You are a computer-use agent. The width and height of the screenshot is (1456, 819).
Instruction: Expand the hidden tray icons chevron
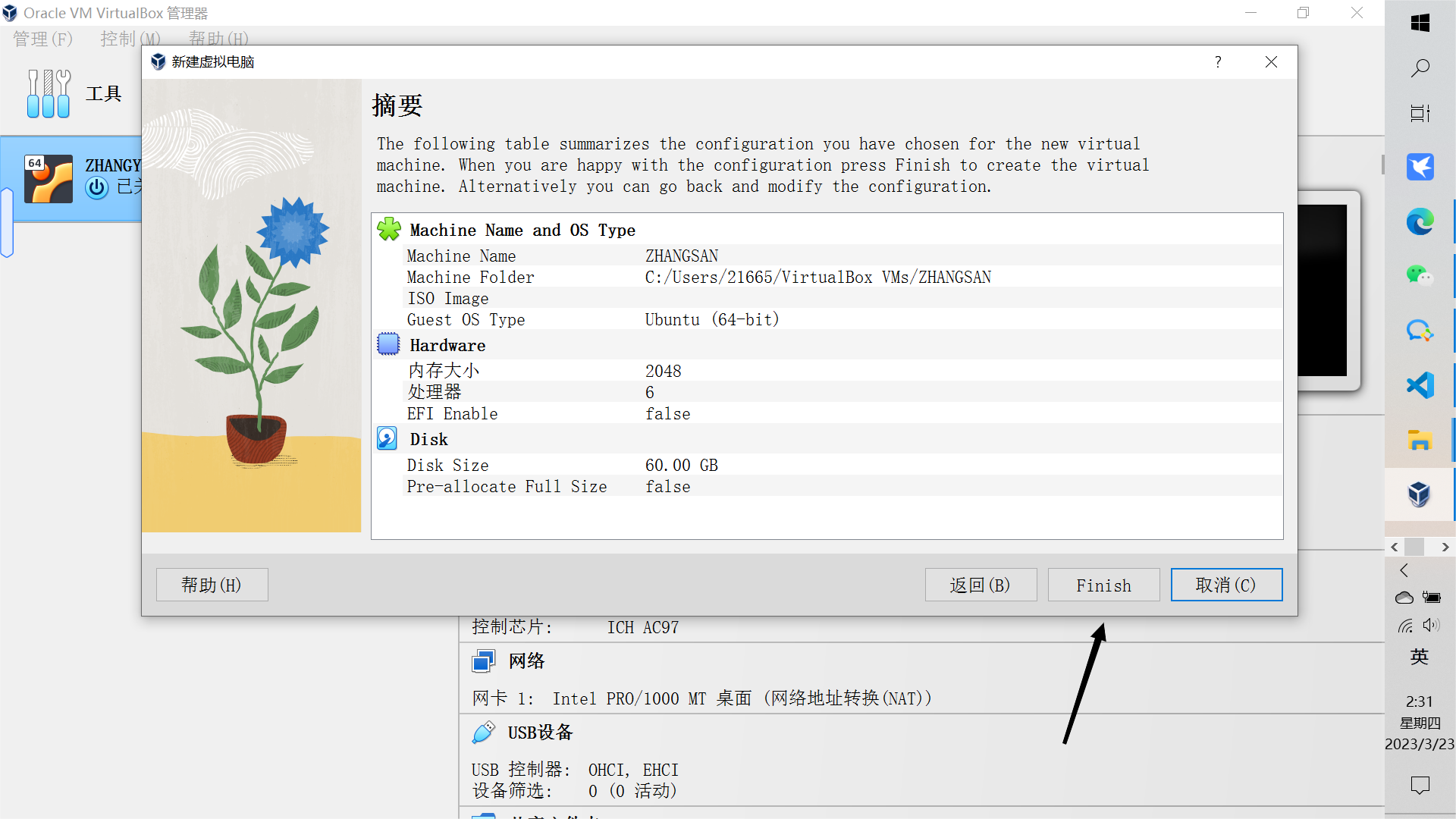[1404, 570]
